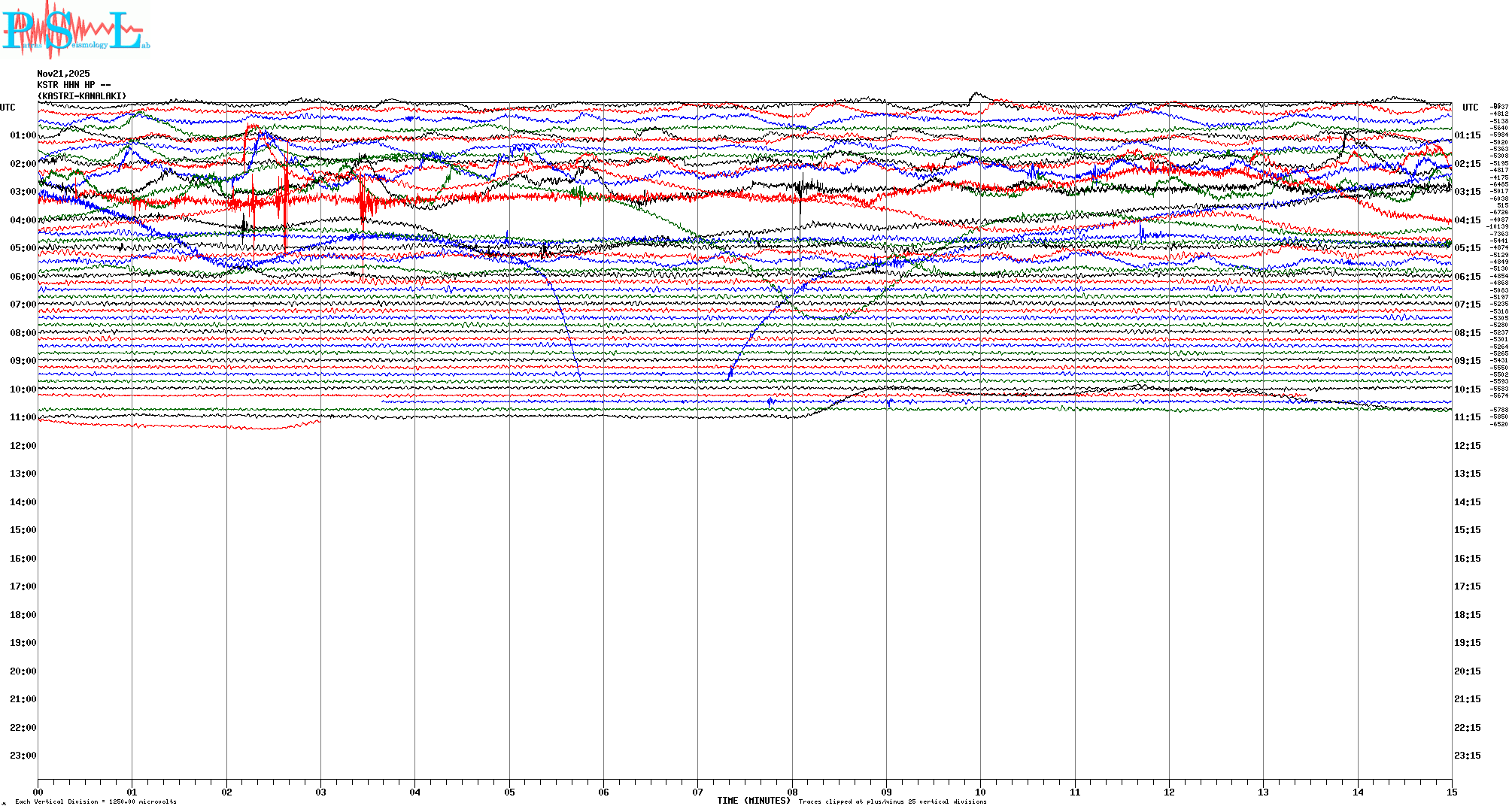
Task: Click the 09:00 hour label on left axis
Action: [23, 361]
